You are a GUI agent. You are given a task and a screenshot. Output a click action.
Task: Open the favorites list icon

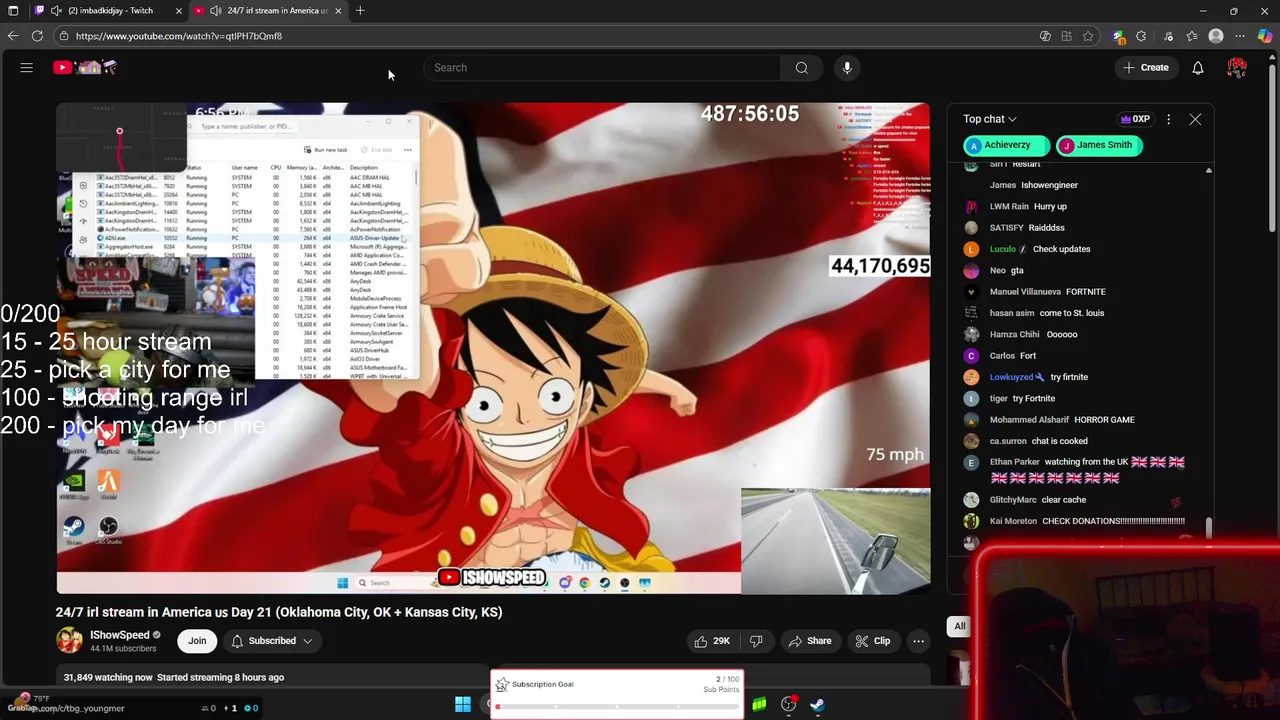1192,36
